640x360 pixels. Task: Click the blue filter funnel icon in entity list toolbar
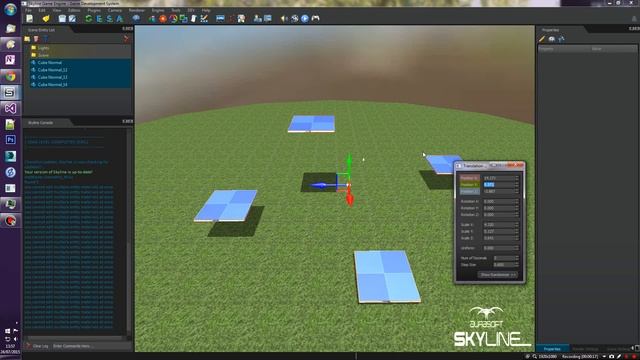(x=45, y=39)
